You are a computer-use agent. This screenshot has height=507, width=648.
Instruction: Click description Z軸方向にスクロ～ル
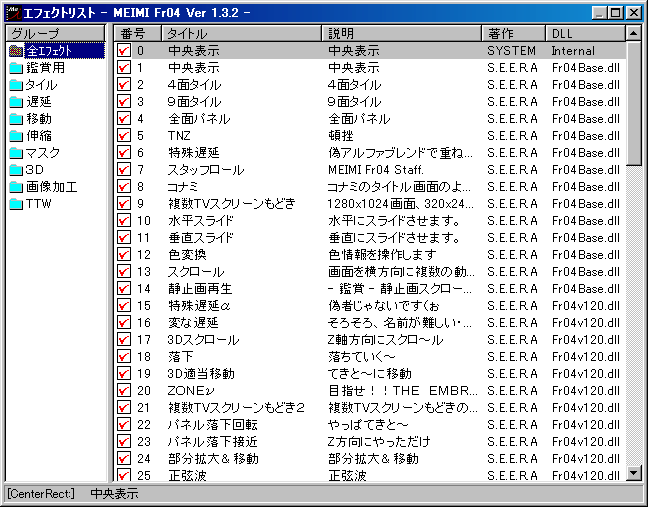coord(386,340)
